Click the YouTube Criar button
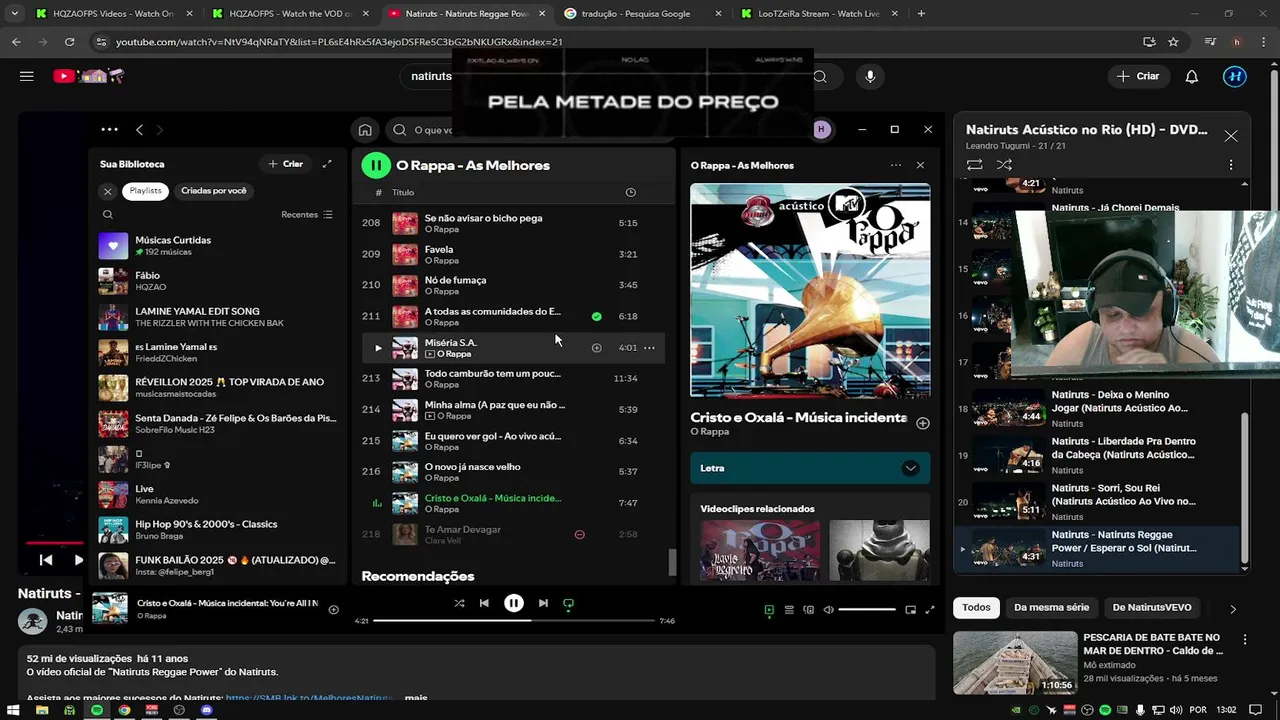Image resolution: width=1280 pixels, height=720 pixels. [1138, 76]
